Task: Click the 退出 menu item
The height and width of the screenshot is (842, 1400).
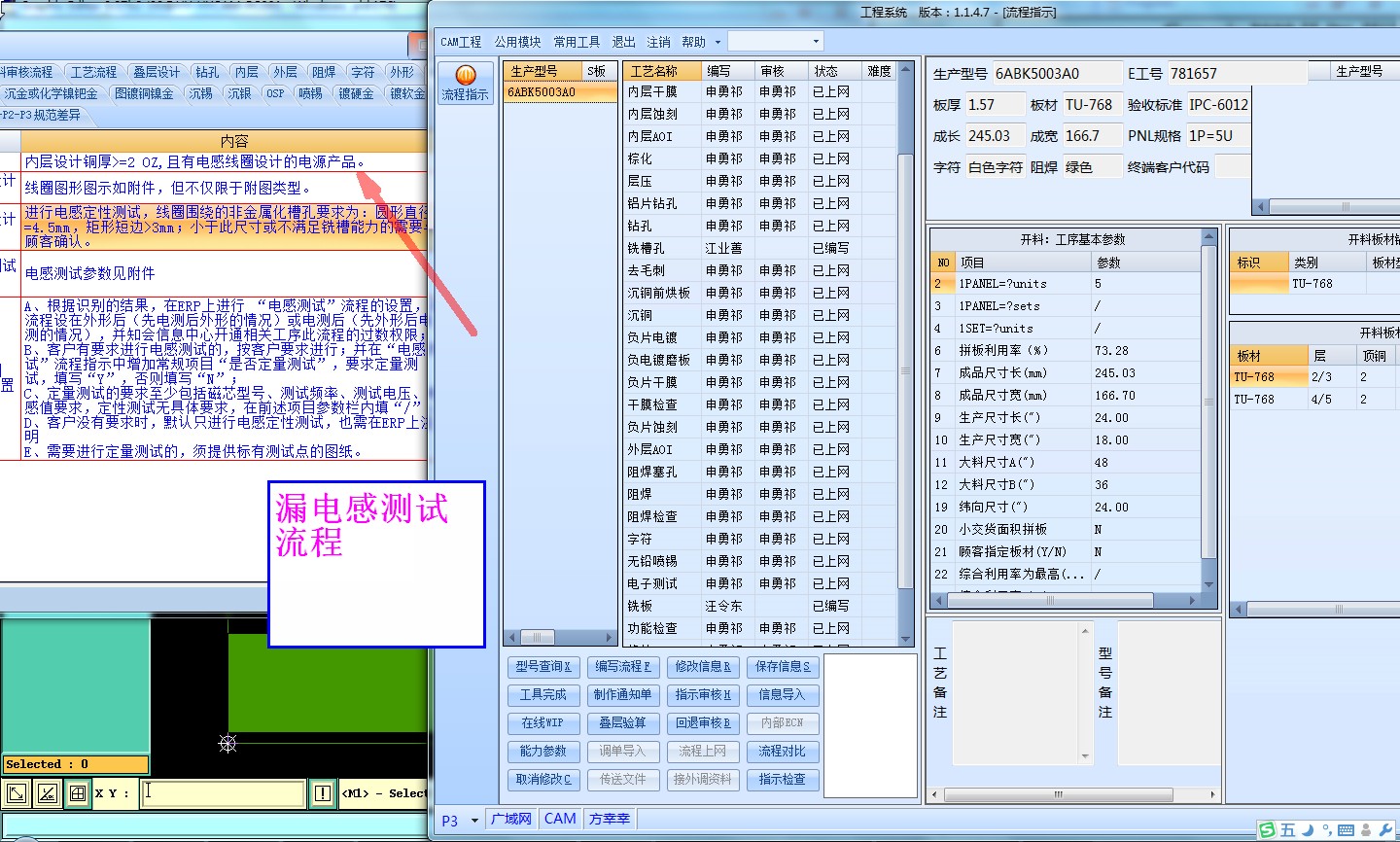Action: [x=623, y=42]
